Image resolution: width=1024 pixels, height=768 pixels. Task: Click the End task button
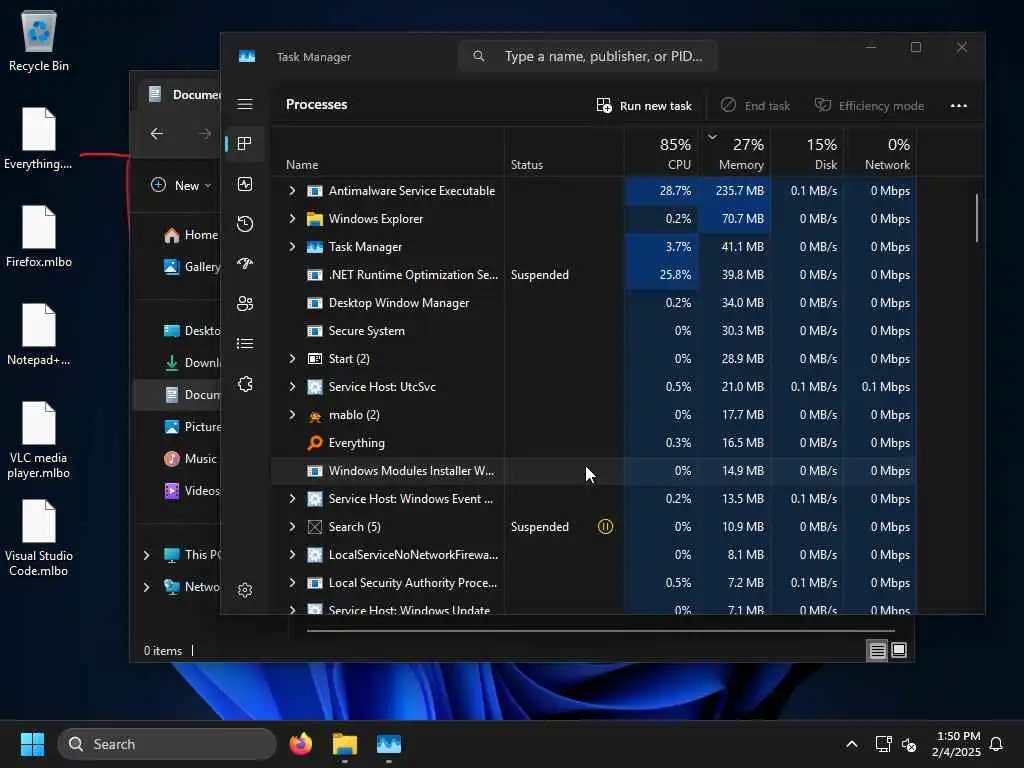(755, 106)
